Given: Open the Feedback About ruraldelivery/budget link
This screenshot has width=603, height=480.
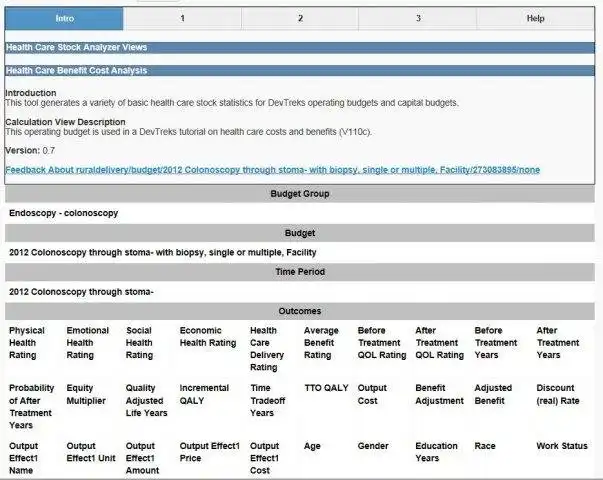Looking at the screenshot, I should [x=272, y=170].
